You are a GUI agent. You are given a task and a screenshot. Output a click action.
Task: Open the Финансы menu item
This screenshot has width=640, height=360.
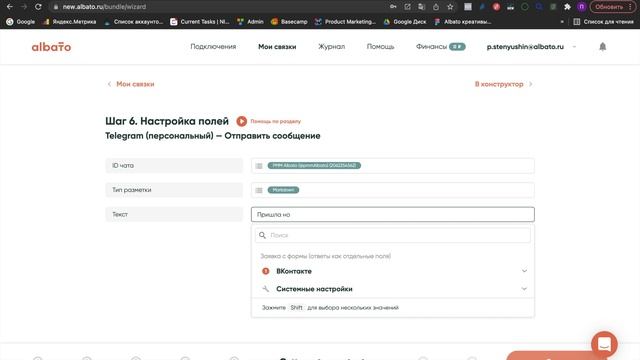pyautogui.click(x=440, y=47)
